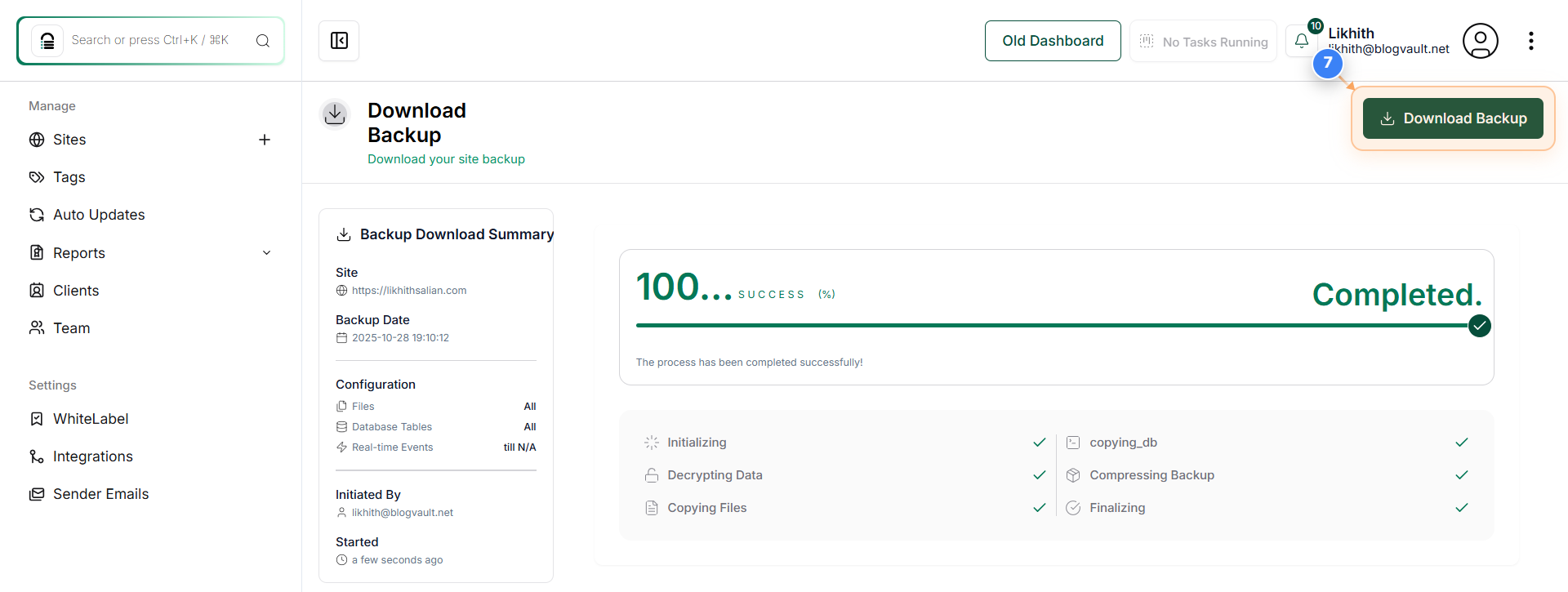Open Integrations settings

[x=93, y=456]
